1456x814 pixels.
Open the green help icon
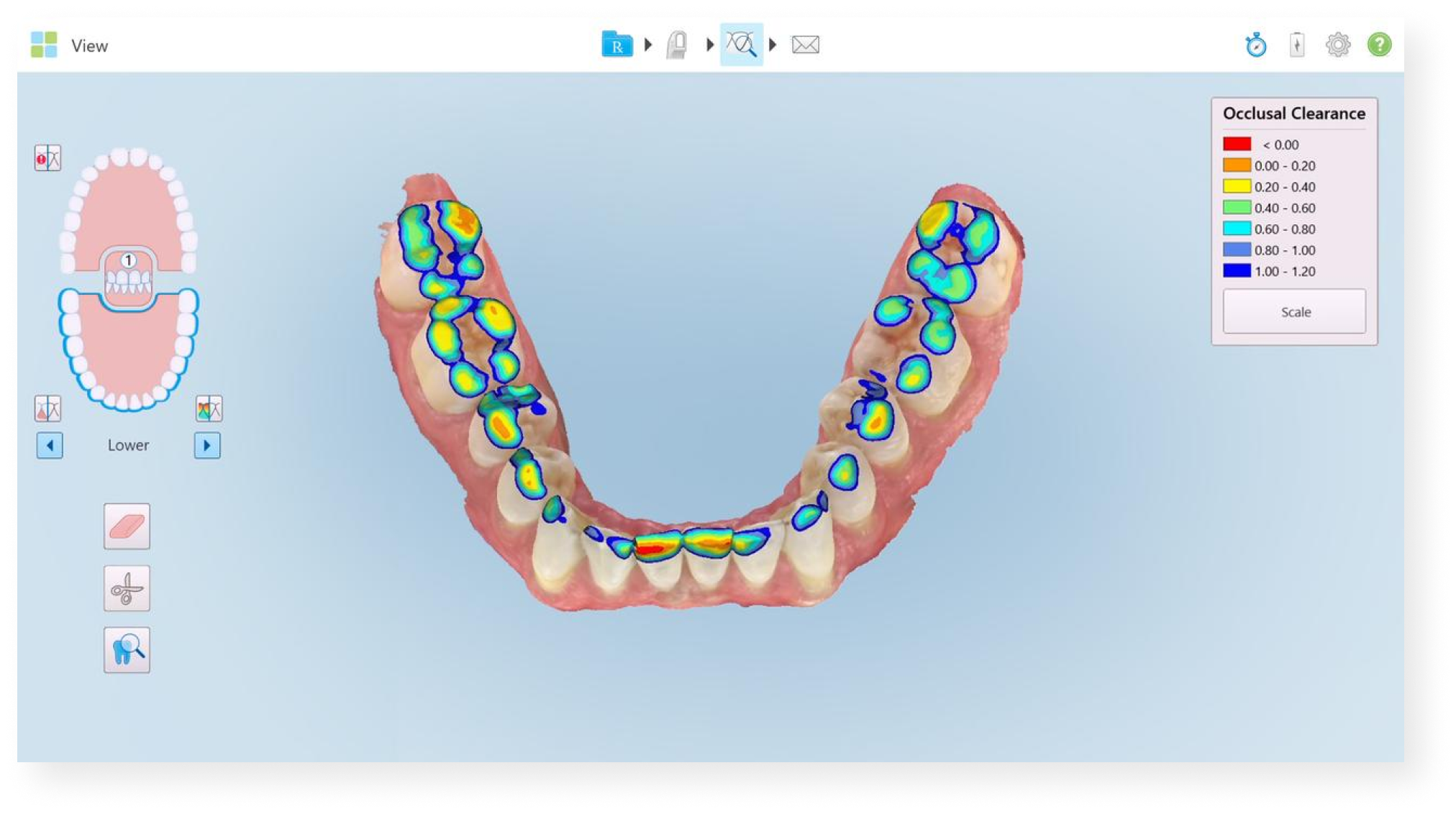coord(1379,45)
